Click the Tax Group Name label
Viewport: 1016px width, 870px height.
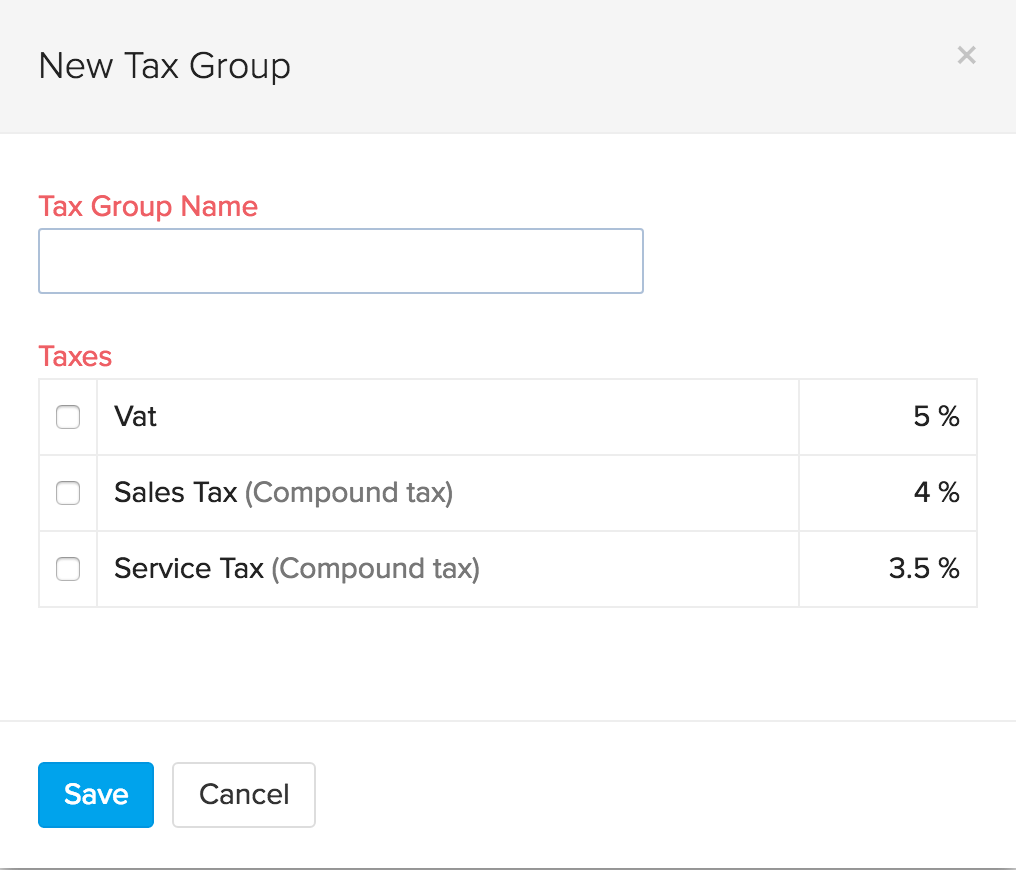tap(147, 206)
